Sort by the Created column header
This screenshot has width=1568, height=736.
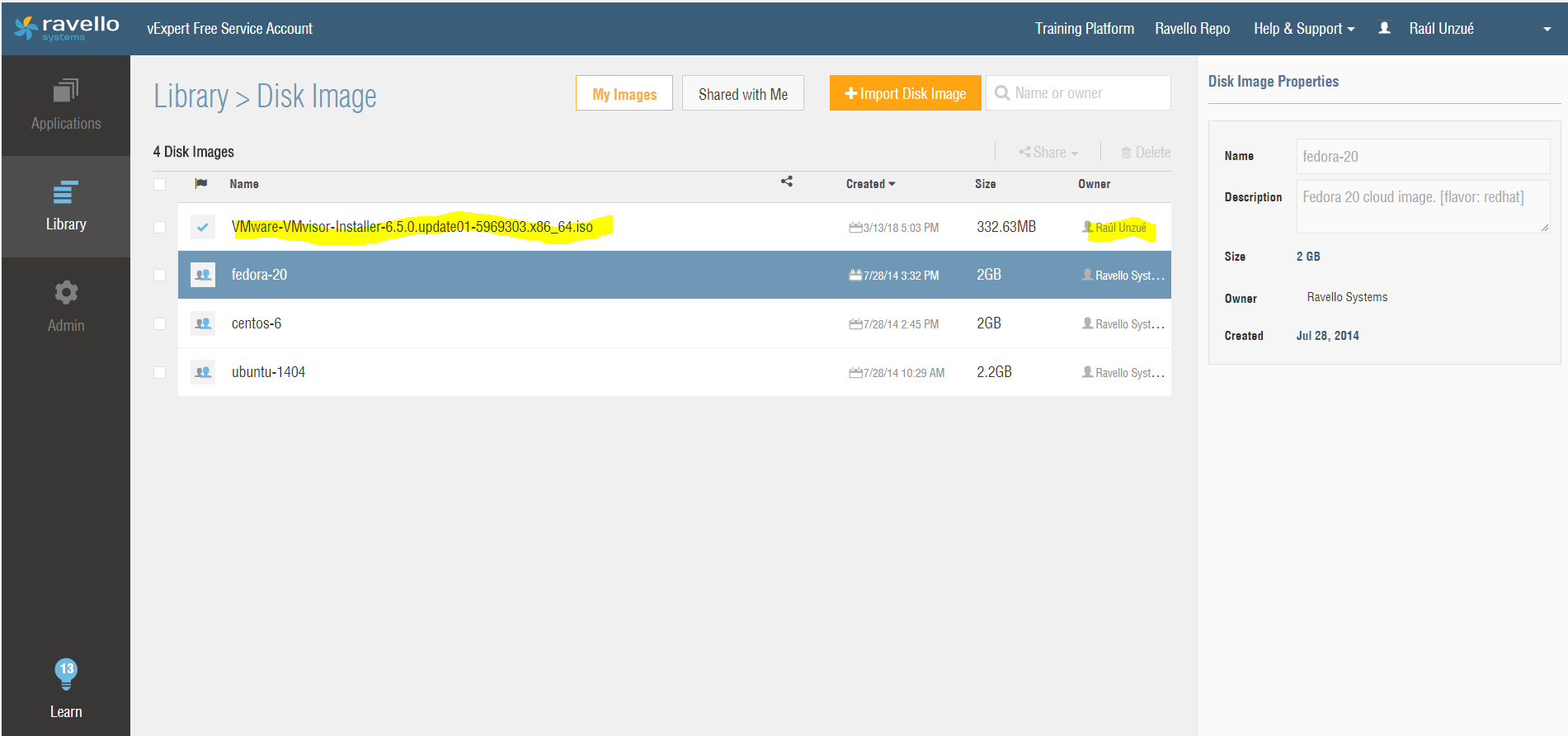[x=869, y=184]
